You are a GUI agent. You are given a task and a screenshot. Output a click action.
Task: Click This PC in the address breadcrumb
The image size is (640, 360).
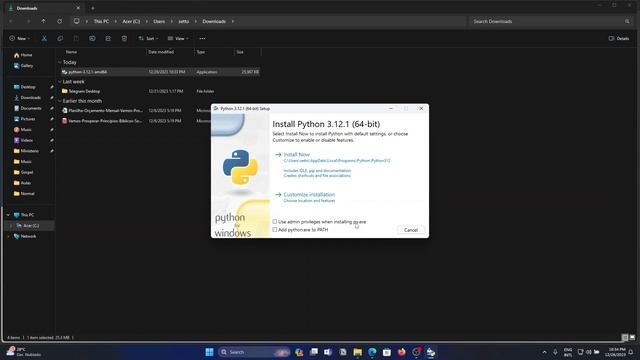[x=101, y=21]
